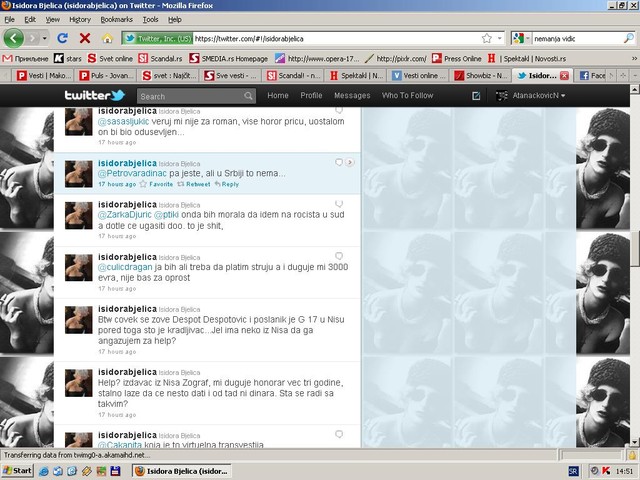
Task: Click the Firefox back navigation button
Action: click(14, 38)
